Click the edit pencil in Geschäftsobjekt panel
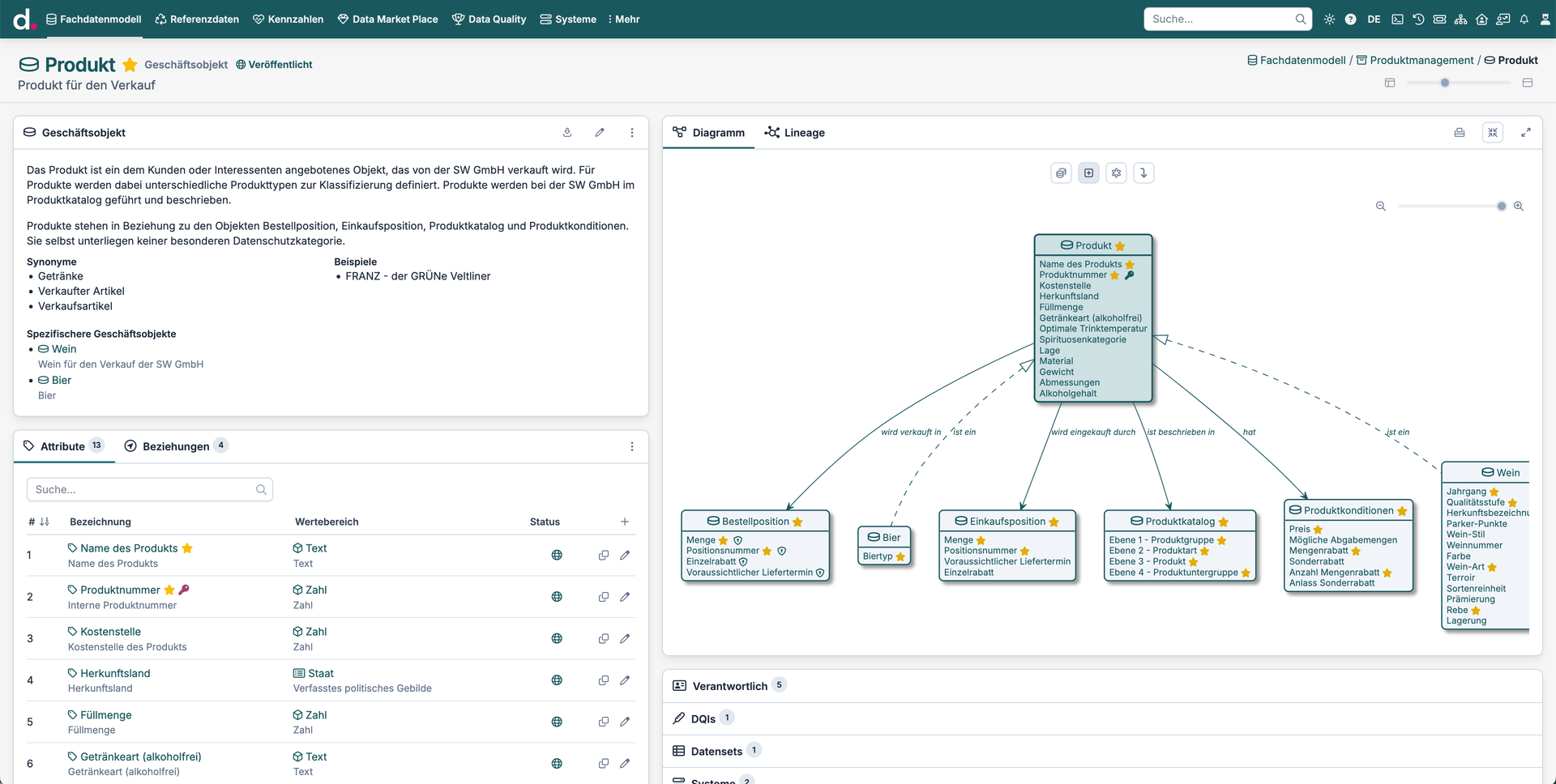The height and width of the screenshot is (784, 1556). click(600, 133)
